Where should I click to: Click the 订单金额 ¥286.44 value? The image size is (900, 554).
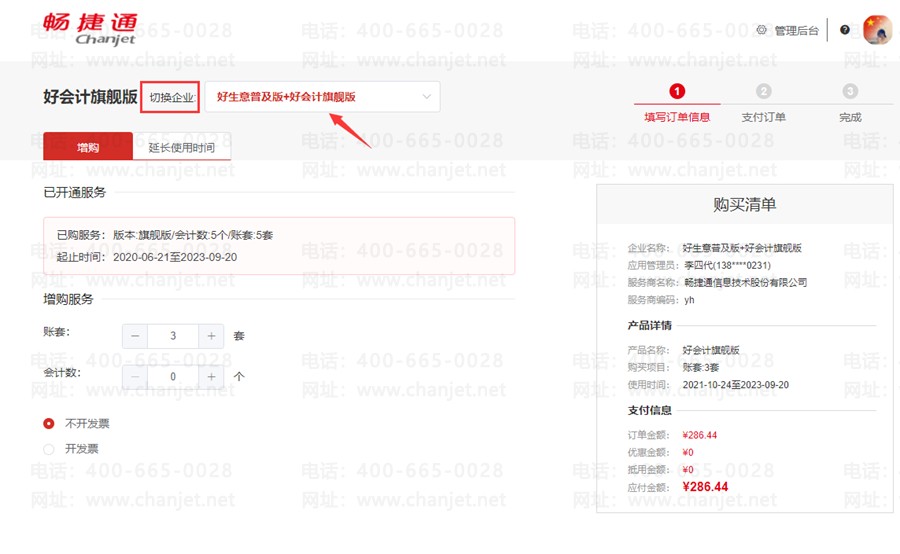click(x=700, y=435)
